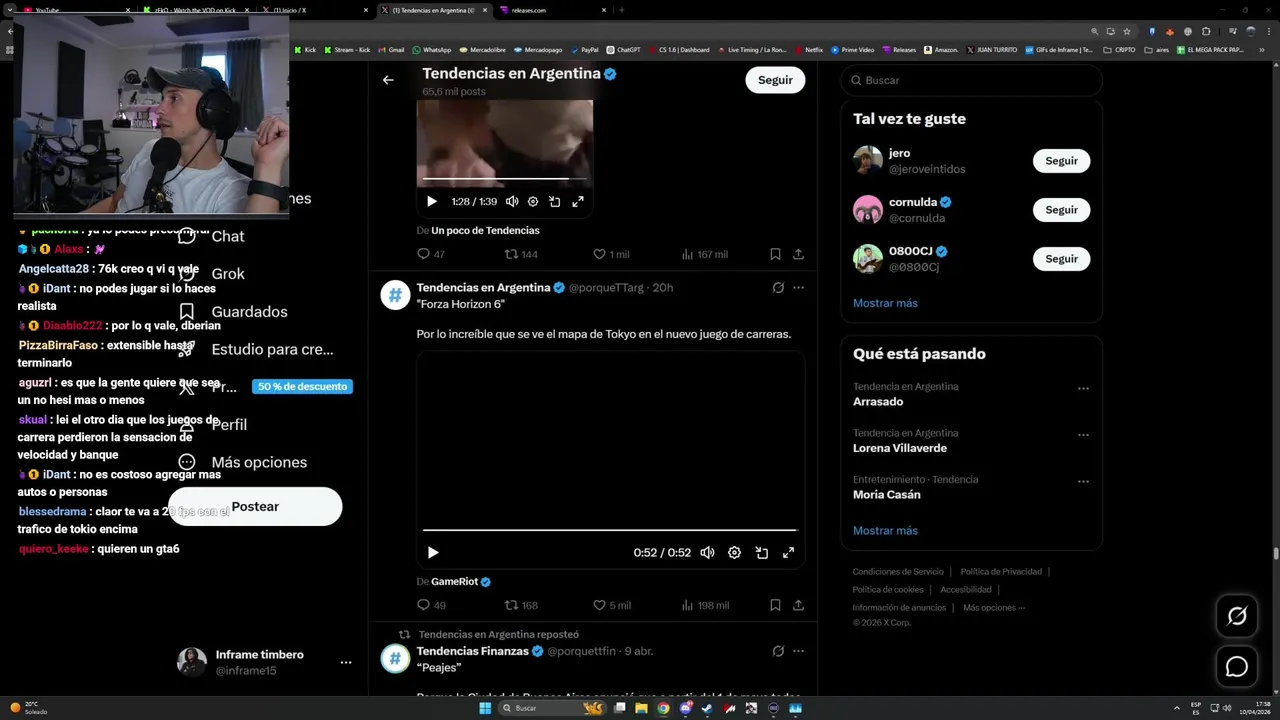Bookmark this page with the star icon
Screen dimensions: 1280x720
click(1127, 31)
